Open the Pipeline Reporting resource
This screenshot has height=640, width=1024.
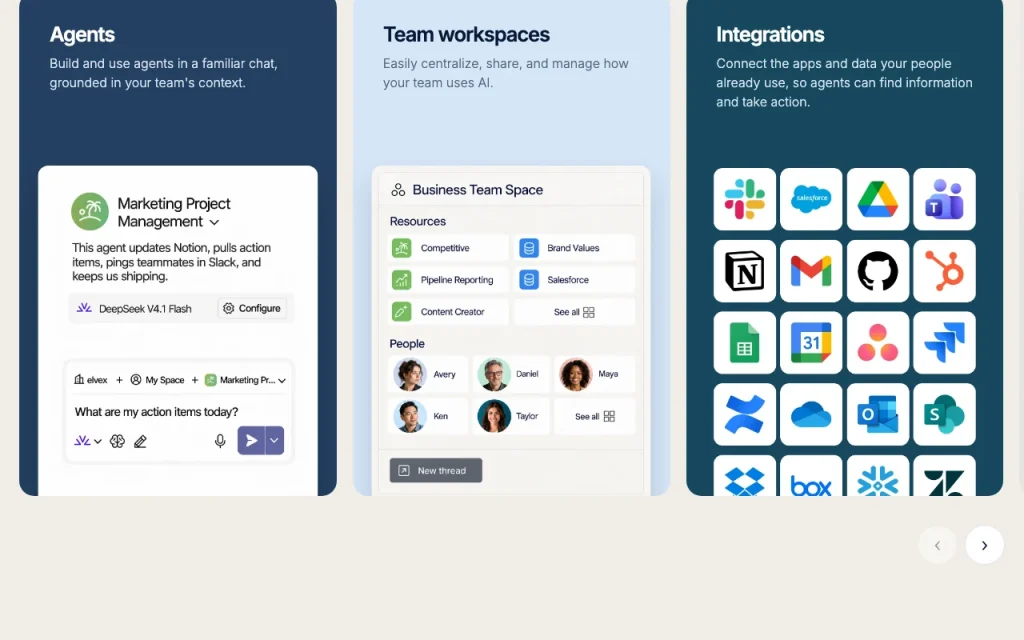(x=448, y=280)
